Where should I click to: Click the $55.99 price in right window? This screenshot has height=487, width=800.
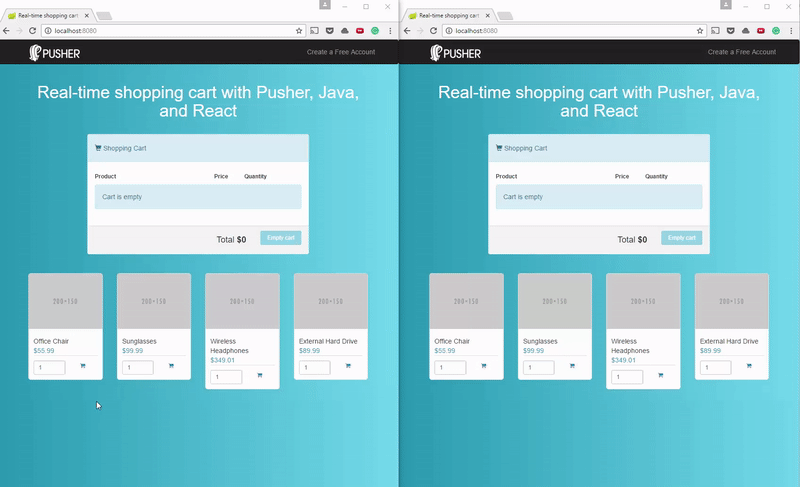[445, 351]
